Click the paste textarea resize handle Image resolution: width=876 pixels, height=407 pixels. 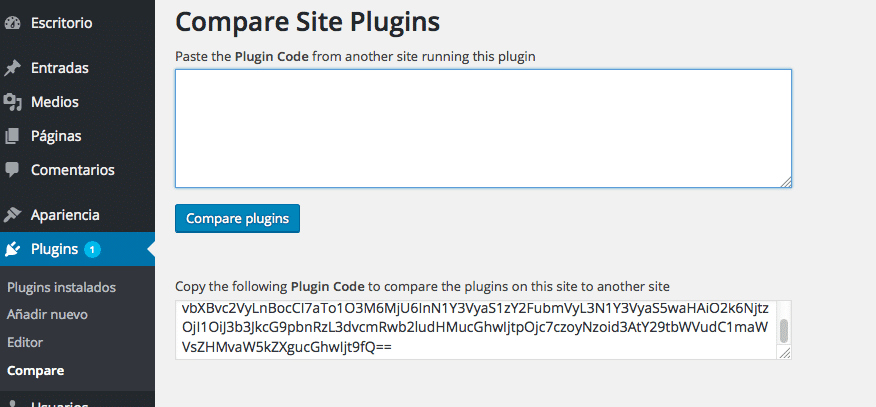pos(786,182)
